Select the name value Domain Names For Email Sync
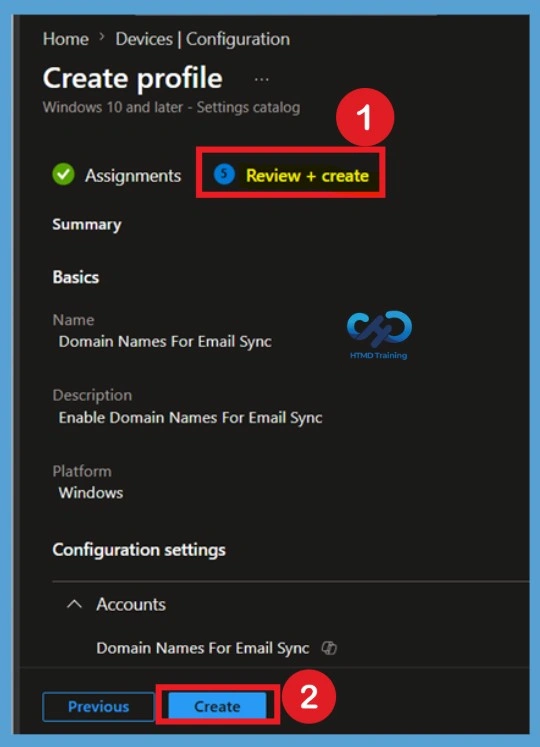 165,342
